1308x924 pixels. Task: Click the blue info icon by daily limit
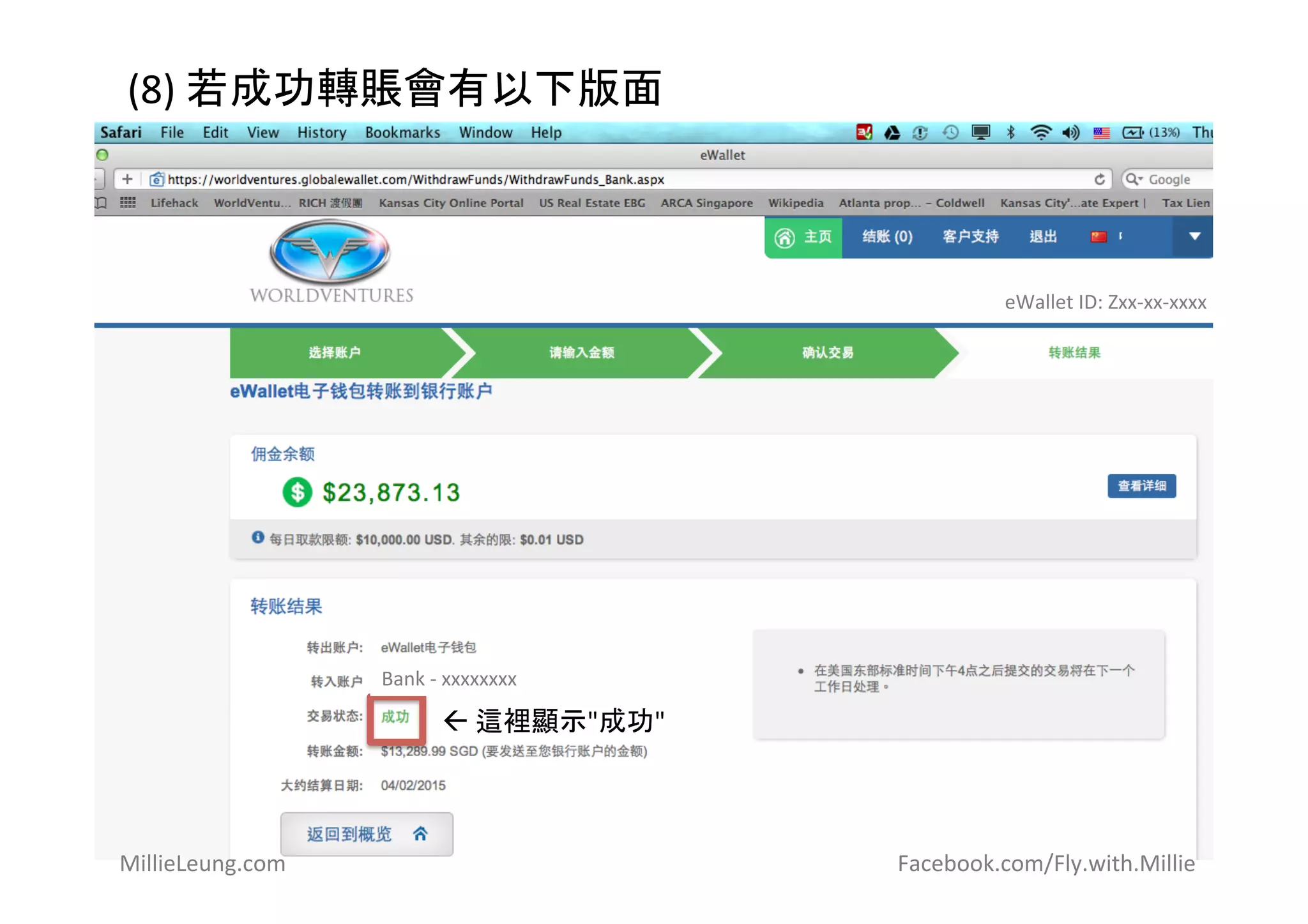point(257,538)
